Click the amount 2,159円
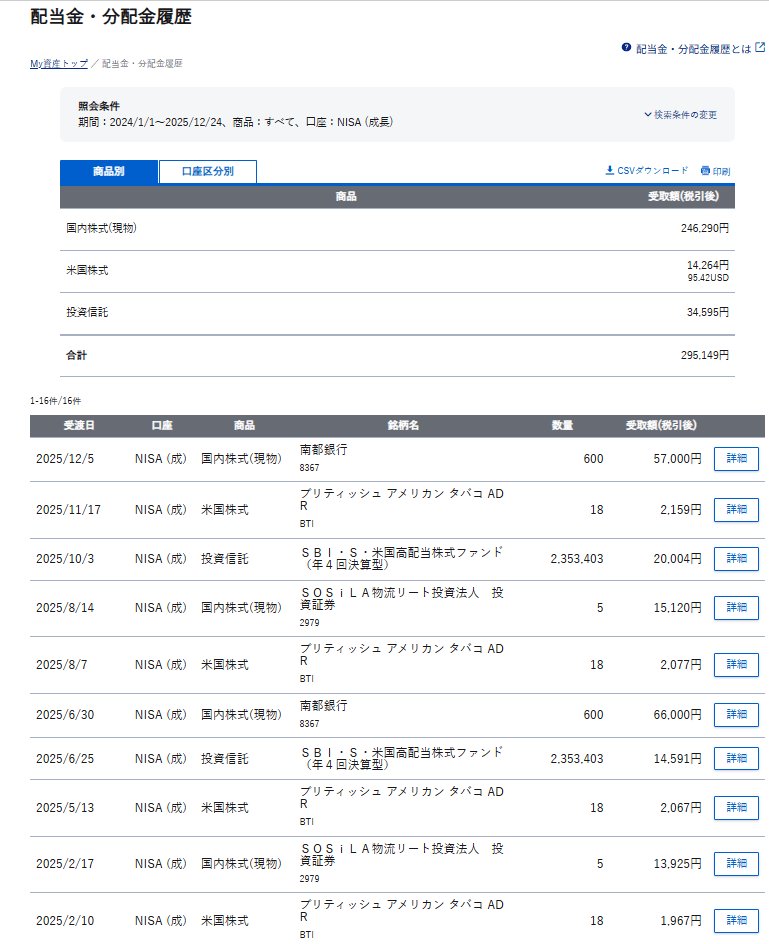769x944 pixels. pyautogui.click(x=680, y=510)
